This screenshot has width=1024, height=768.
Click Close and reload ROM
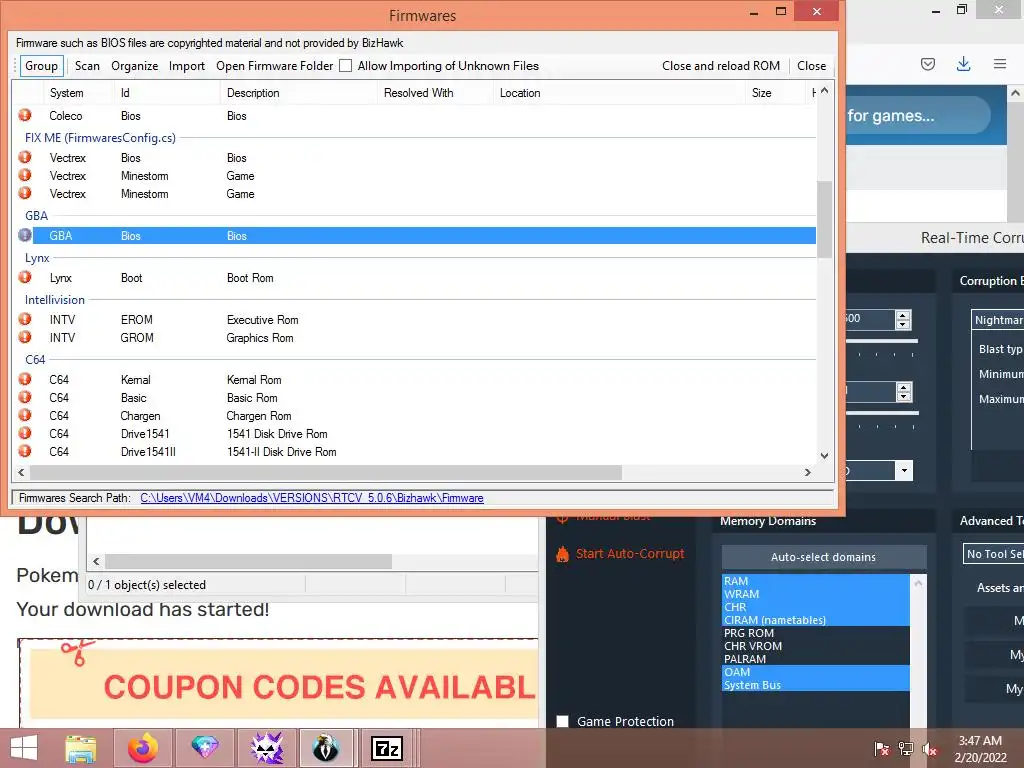(x=721, y=65)
